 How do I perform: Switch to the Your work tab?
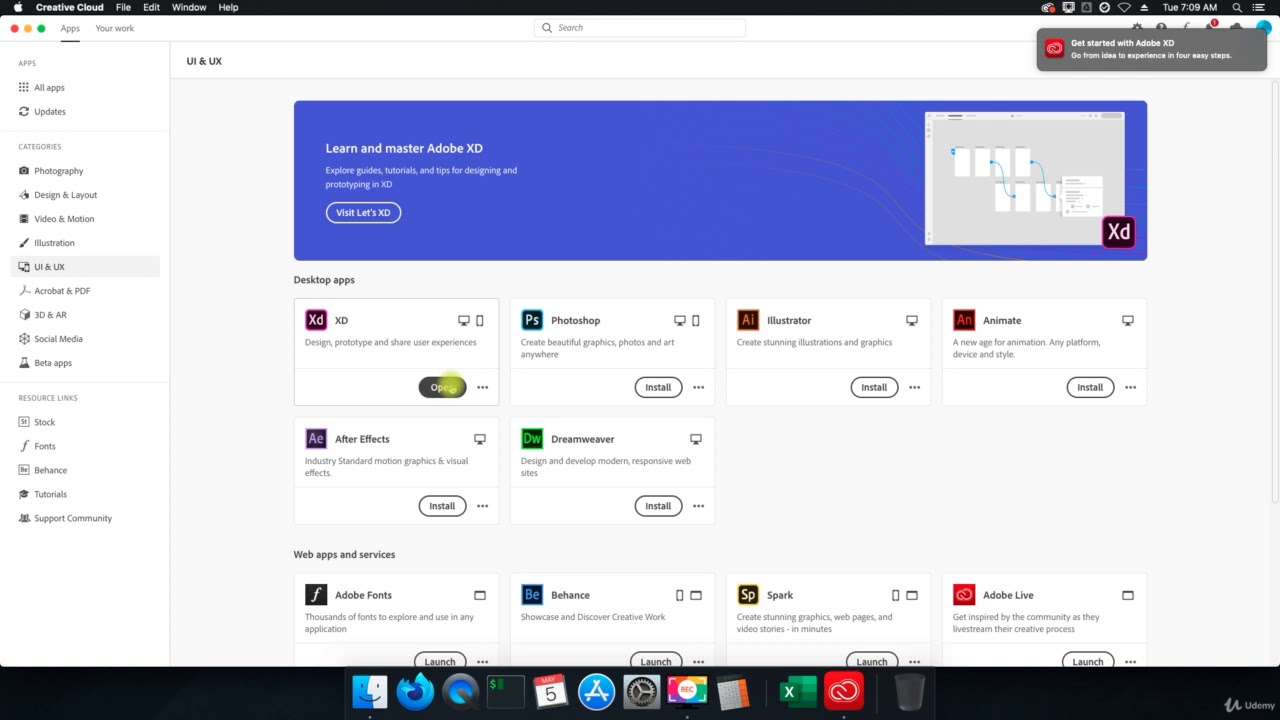(x=114, y=28)
